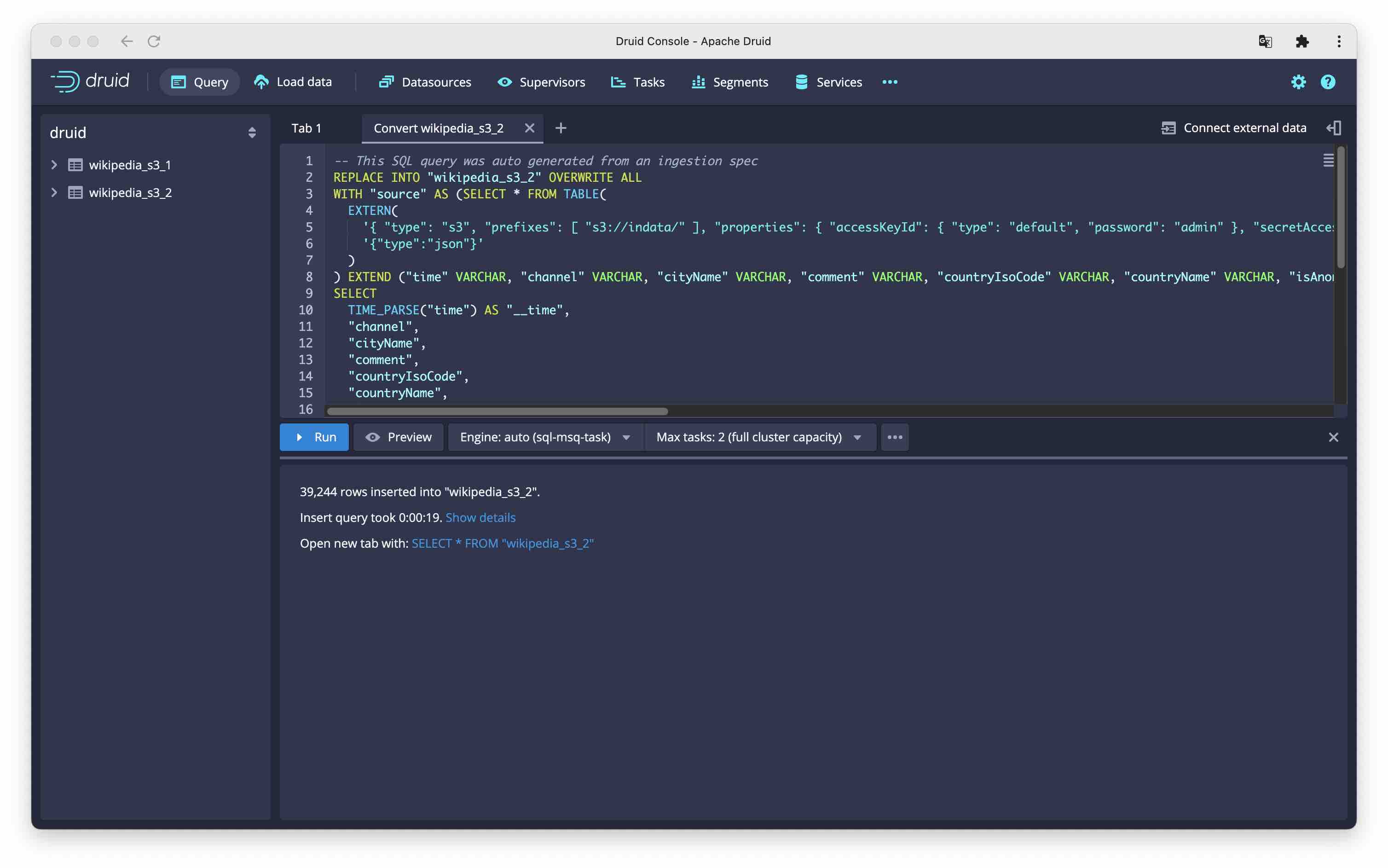Open Show details for the insert query
The height and width of the screenshot is (868, 1388).
480,517
